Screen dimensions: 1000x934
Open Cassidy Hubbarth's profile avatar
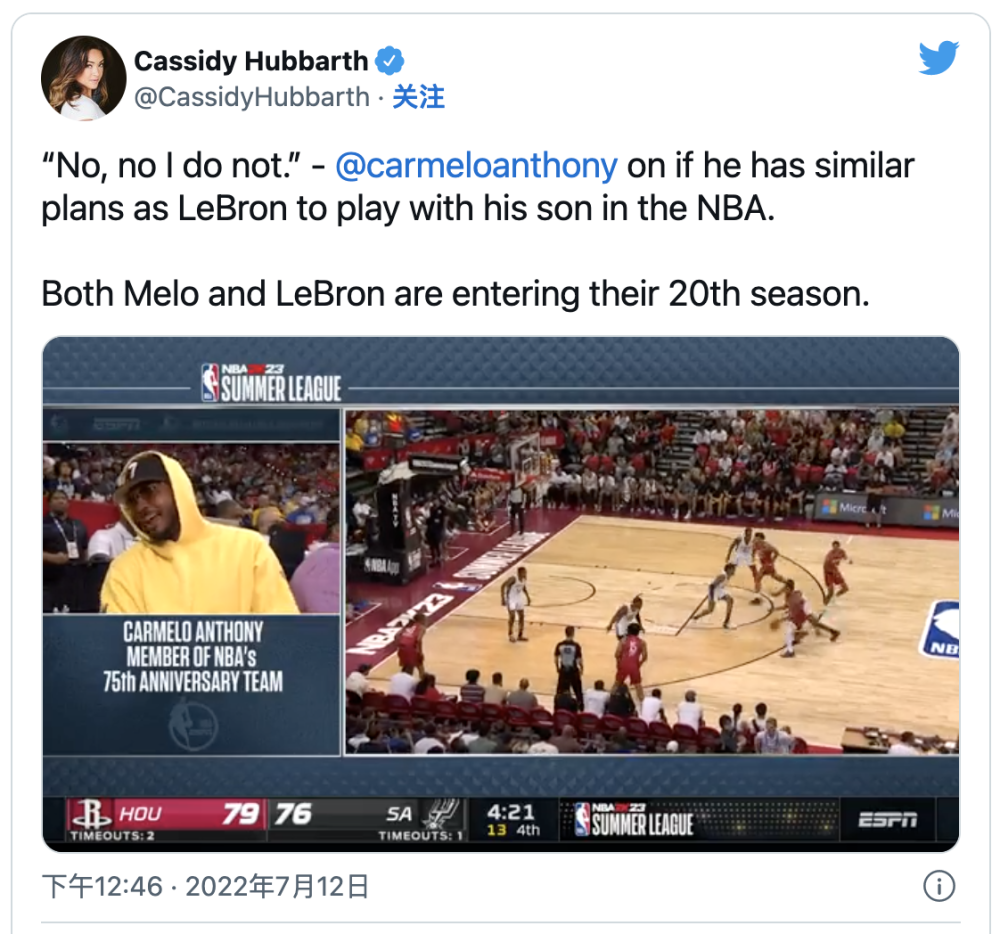click(84, 78)
